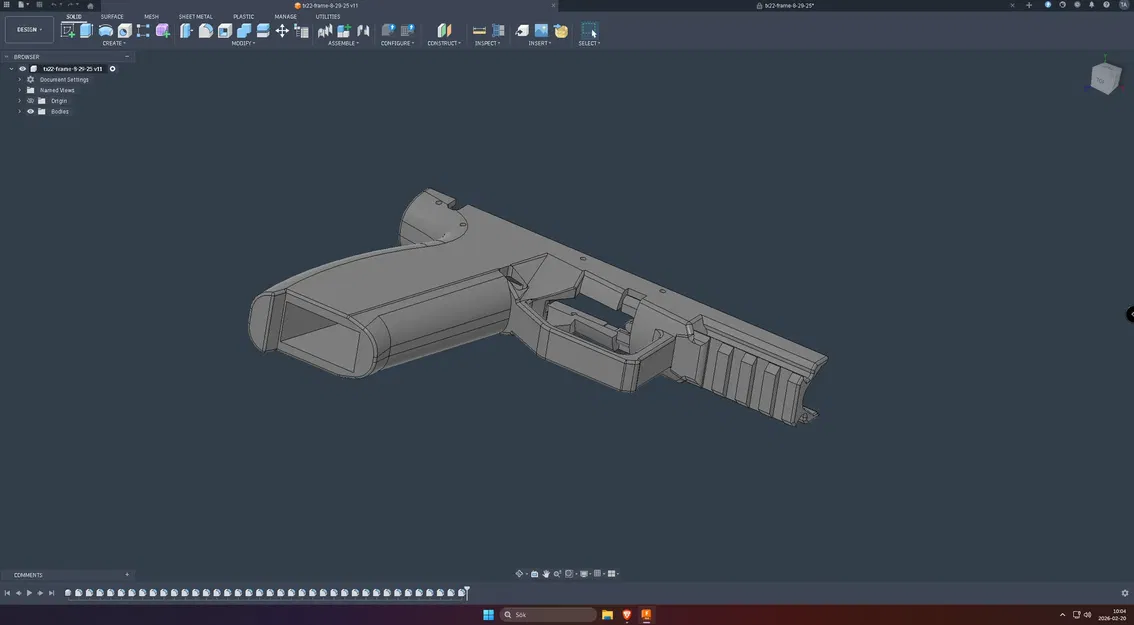The image size is (1134, 625).
Task: Open Windows Start menu
Action: pos(488,615)
